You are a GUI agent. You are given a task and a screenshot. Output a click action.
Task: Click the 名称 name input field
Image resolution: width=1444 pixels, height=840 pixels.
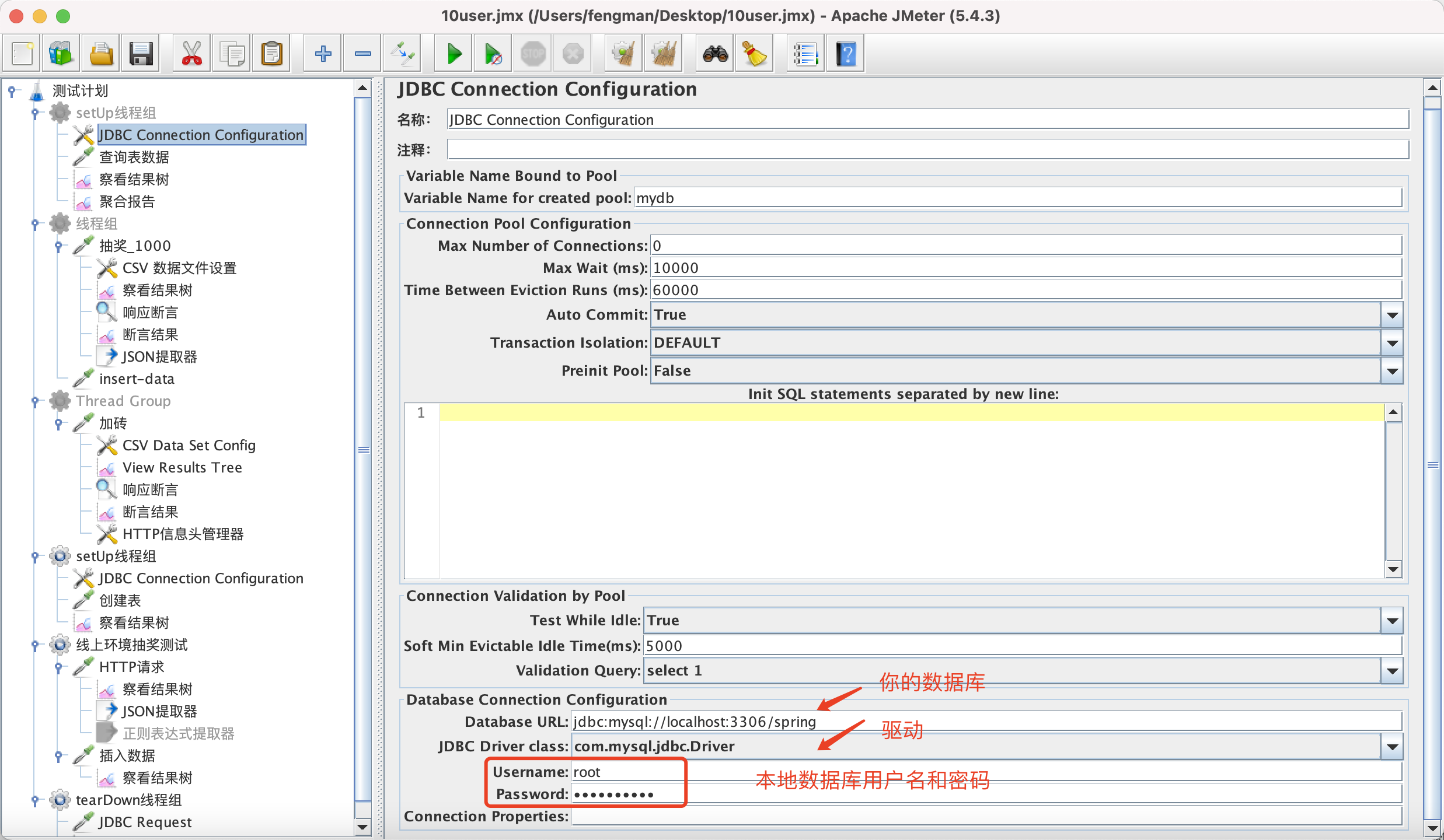tap(928, 120)
